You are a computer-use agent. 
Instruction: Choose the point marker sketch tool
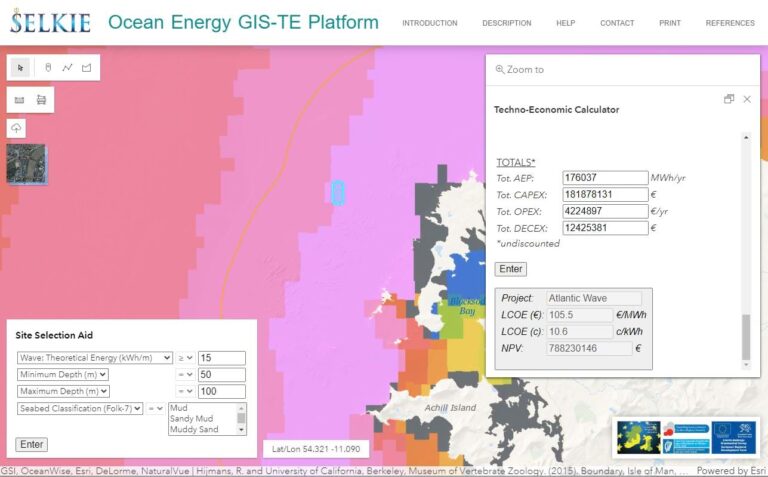point(48,68)
